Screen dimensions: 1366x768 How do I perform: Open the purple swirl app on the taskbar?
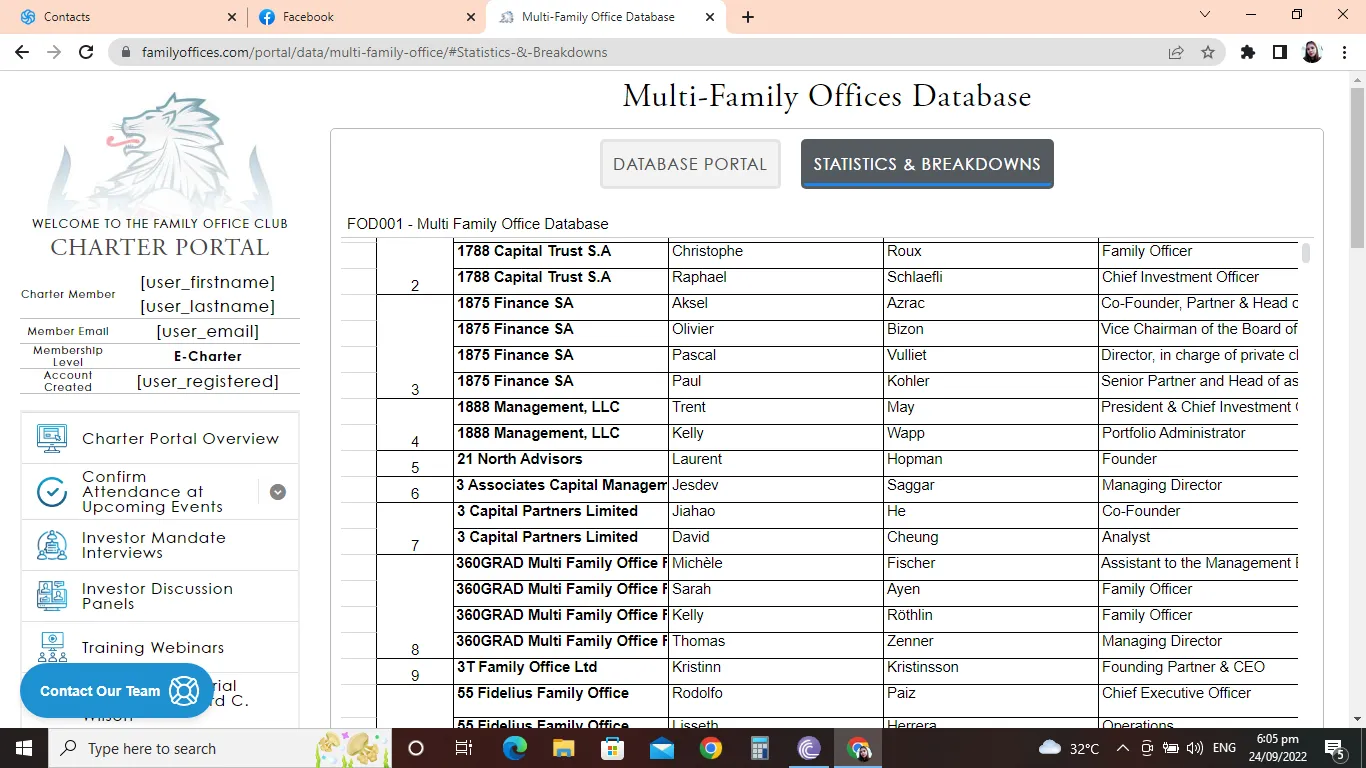pyautogui.click(x=808, y=748)
